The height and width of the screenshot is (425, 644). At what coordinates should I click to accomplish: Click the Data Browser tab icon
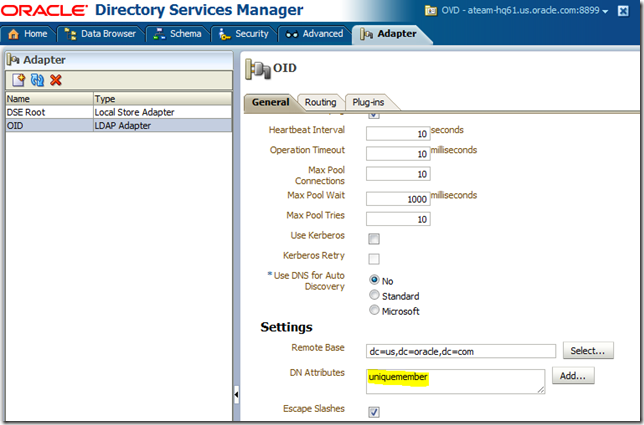tap(70, 34)
